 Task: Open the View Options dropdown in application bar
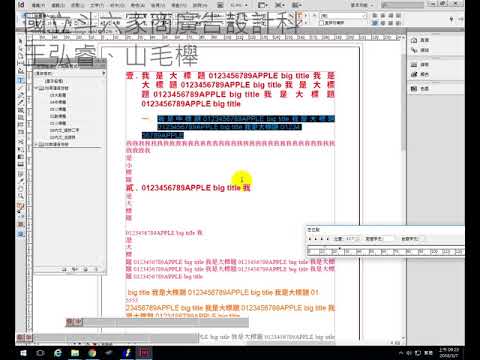click(x=263, y=5)
